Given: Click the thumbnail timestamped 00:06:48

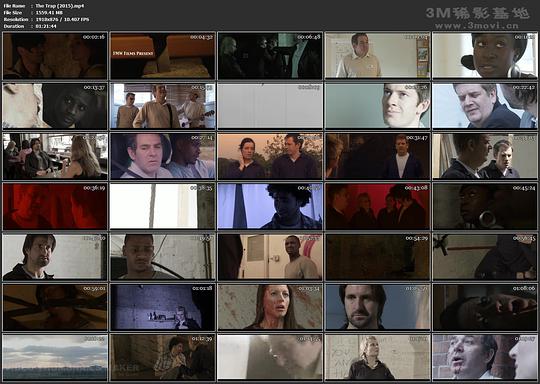Looking at the screenshot, I should pyautogui.click(x=270, y=56).
